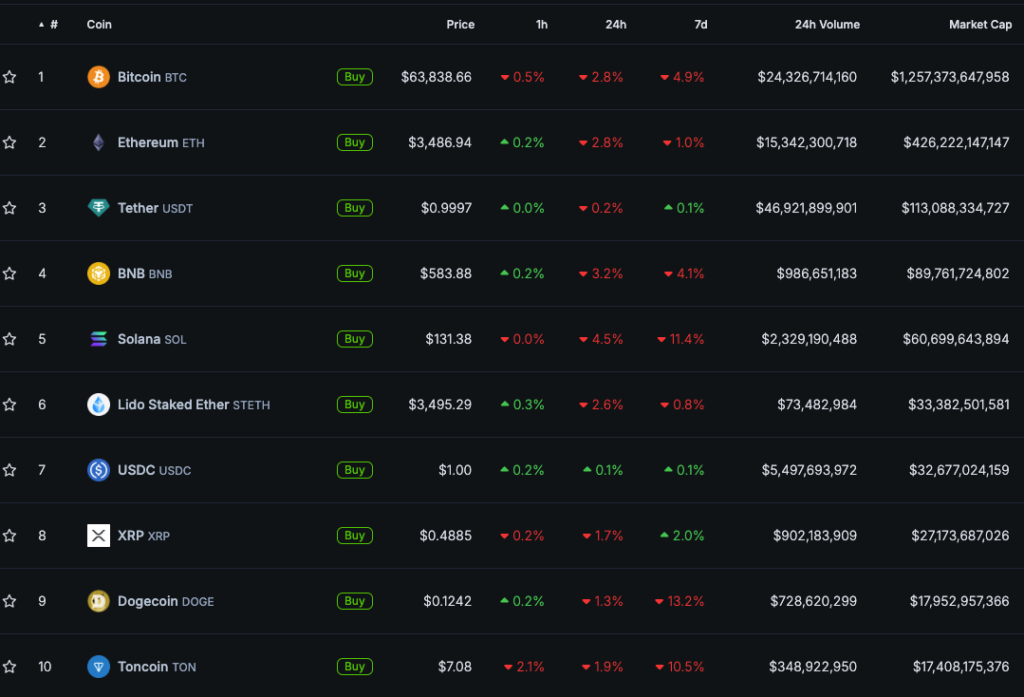Sort table by Market Cap header

pyautogui.click(x=979, y=24)
